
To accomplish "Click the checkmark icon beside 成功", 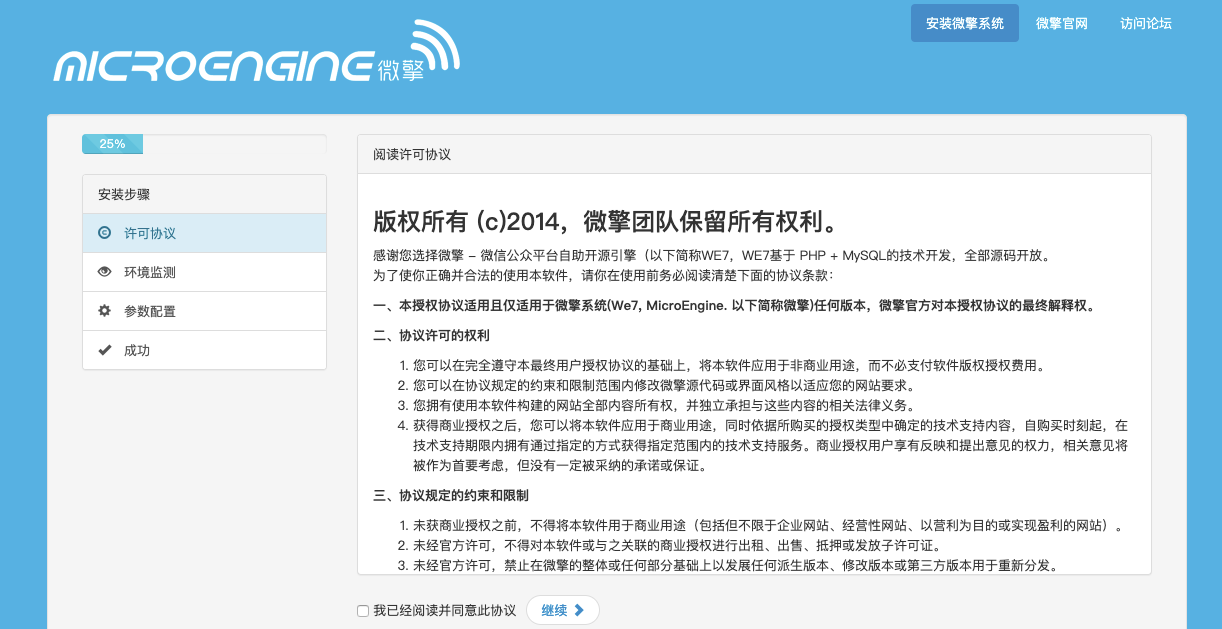I will [x=104, y=350].
